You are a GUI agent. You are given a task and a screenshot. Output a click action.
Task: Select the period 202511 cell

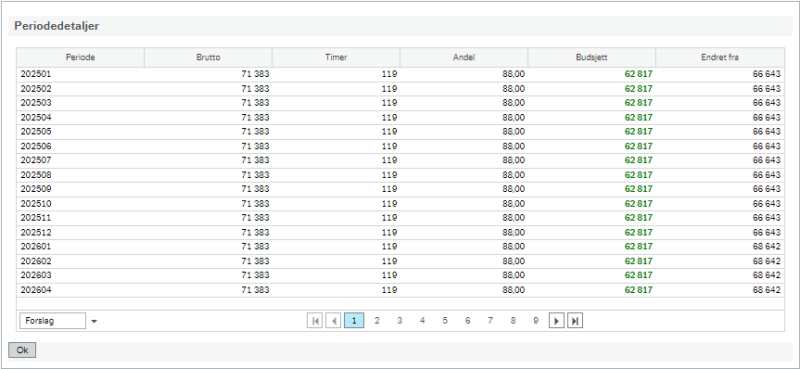pyautogui.click(x=81, y=218)
